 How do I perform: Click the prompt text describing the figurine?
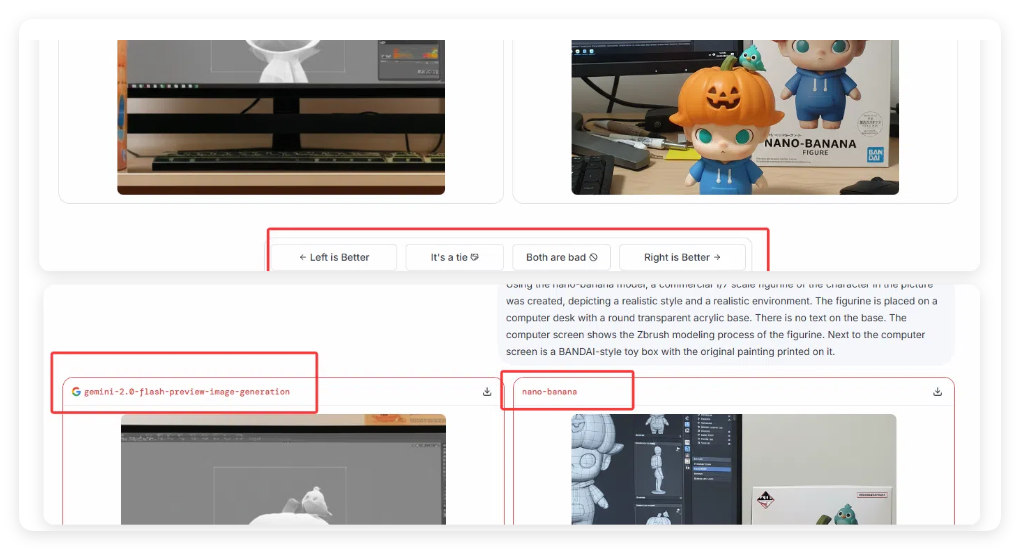tap(725, 317)
